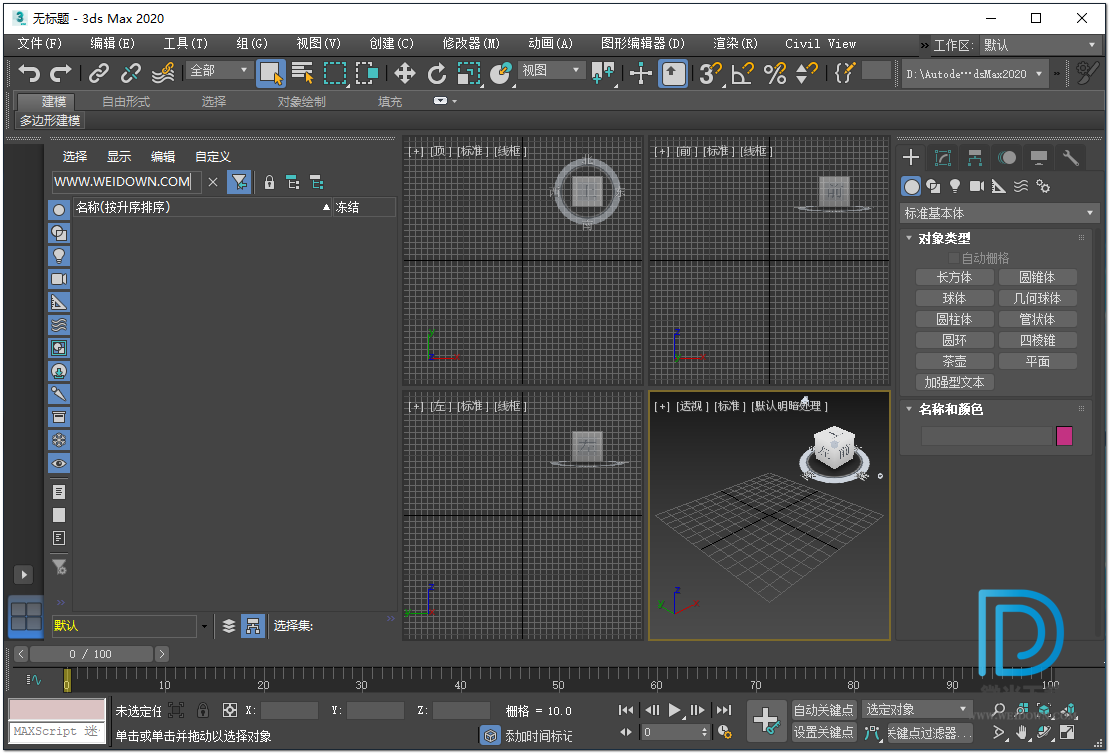This screenshot has width=1110, height=754.
Task: Toggle 自动关键点 auto key button
Action: click(823, 710)
